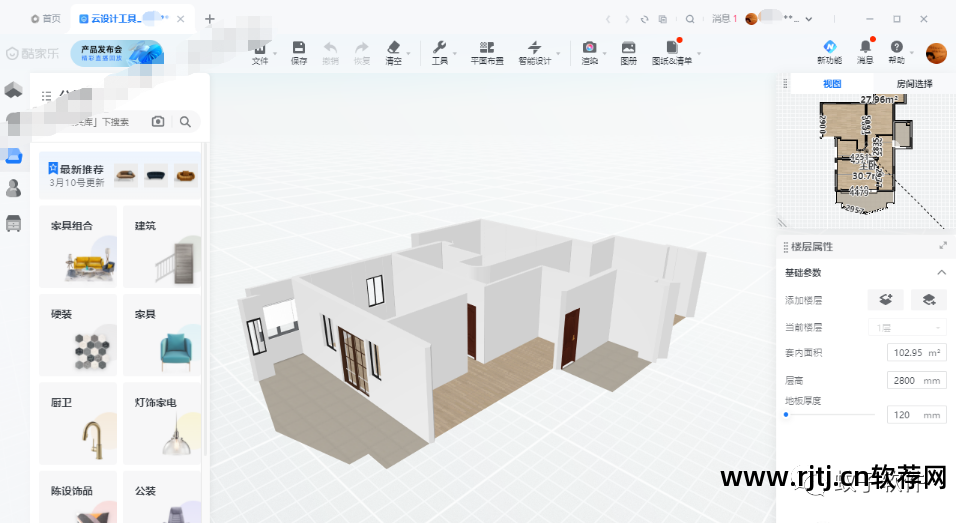Click the 恢复 redo arrow

[x=362, y=48]
